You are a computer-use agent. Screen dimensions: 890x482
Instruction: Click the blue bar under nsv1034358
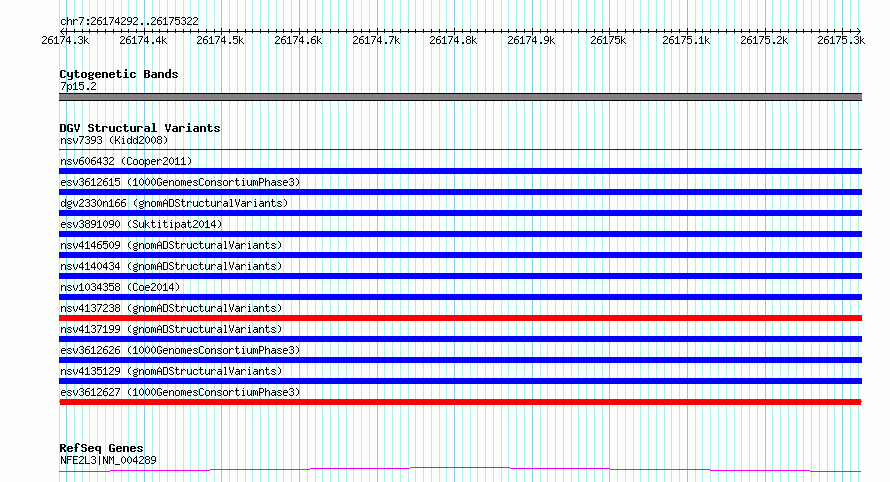tap(460, 297)
